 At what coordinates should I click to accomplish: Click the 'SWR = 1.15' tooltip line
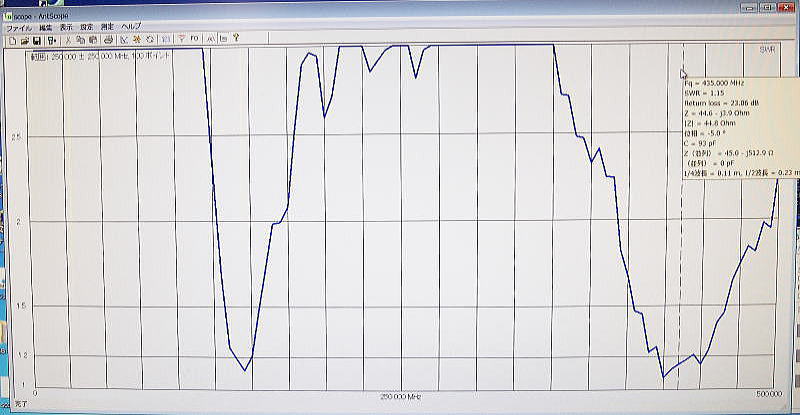click(x=704, y=93)
